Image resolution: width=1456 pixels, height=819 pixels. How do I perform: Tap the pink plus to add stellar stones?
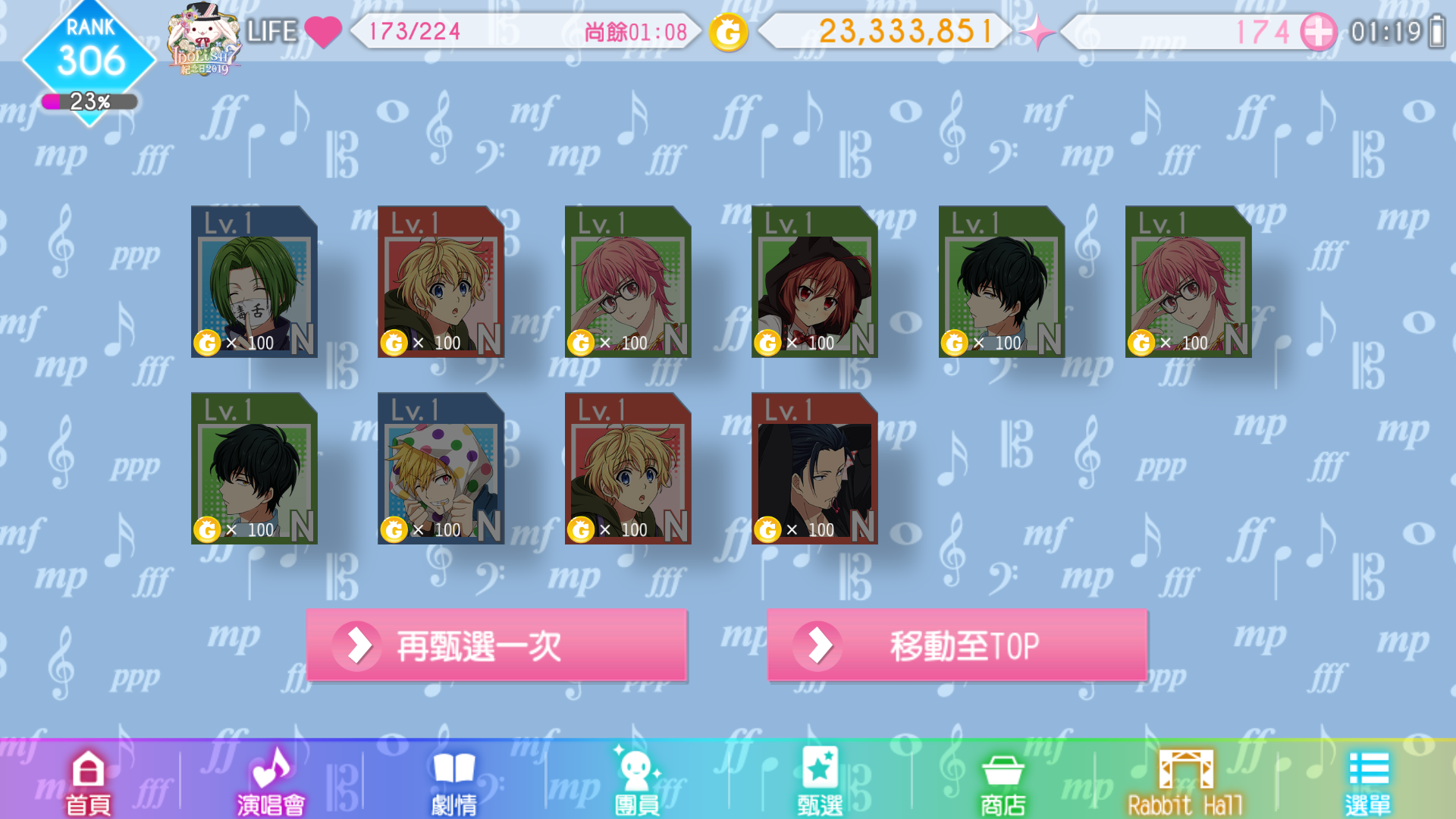pos(1318,33)
